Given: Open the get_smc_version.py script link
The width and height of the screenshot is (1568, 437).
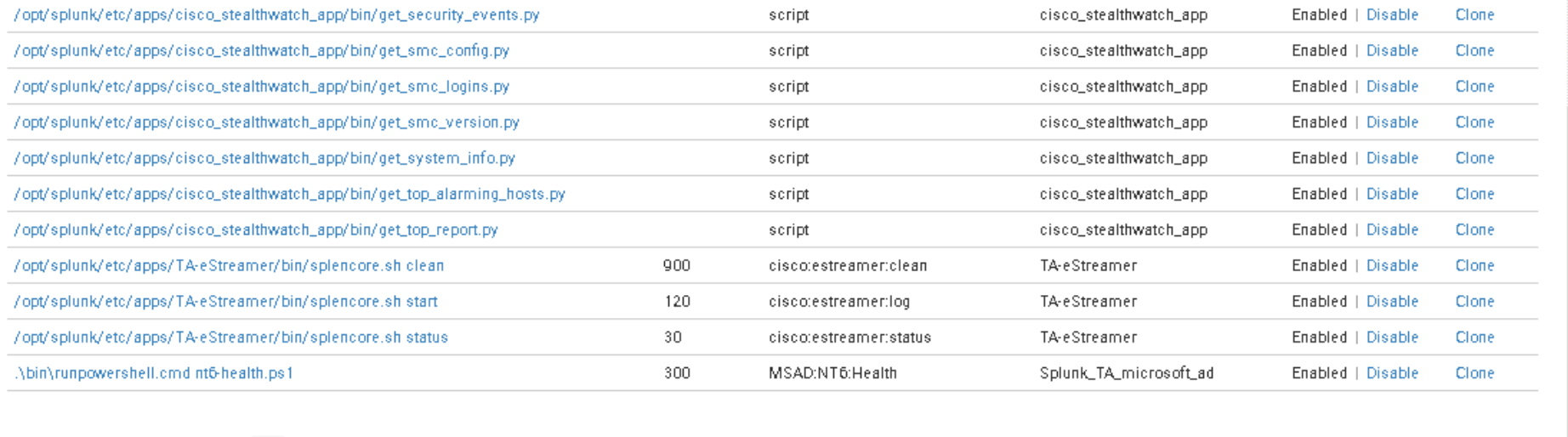Looking at the screenshot, I should tap(267, 122).
